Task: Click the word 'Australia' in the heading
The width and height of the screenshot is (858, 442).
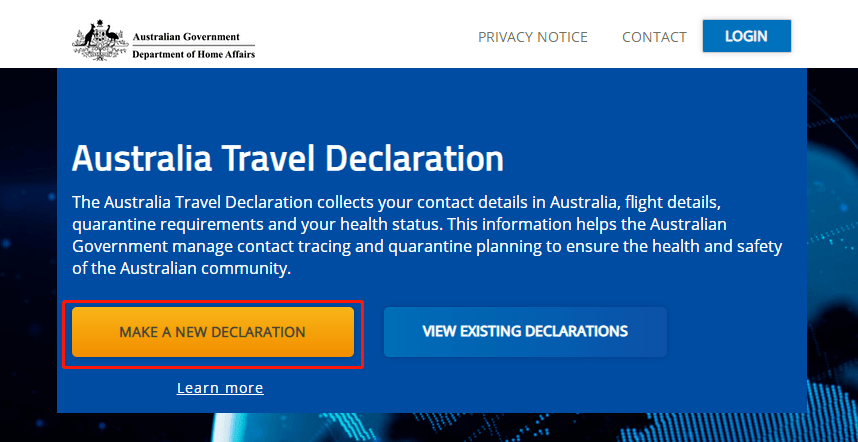Action: tap(141, 159)
